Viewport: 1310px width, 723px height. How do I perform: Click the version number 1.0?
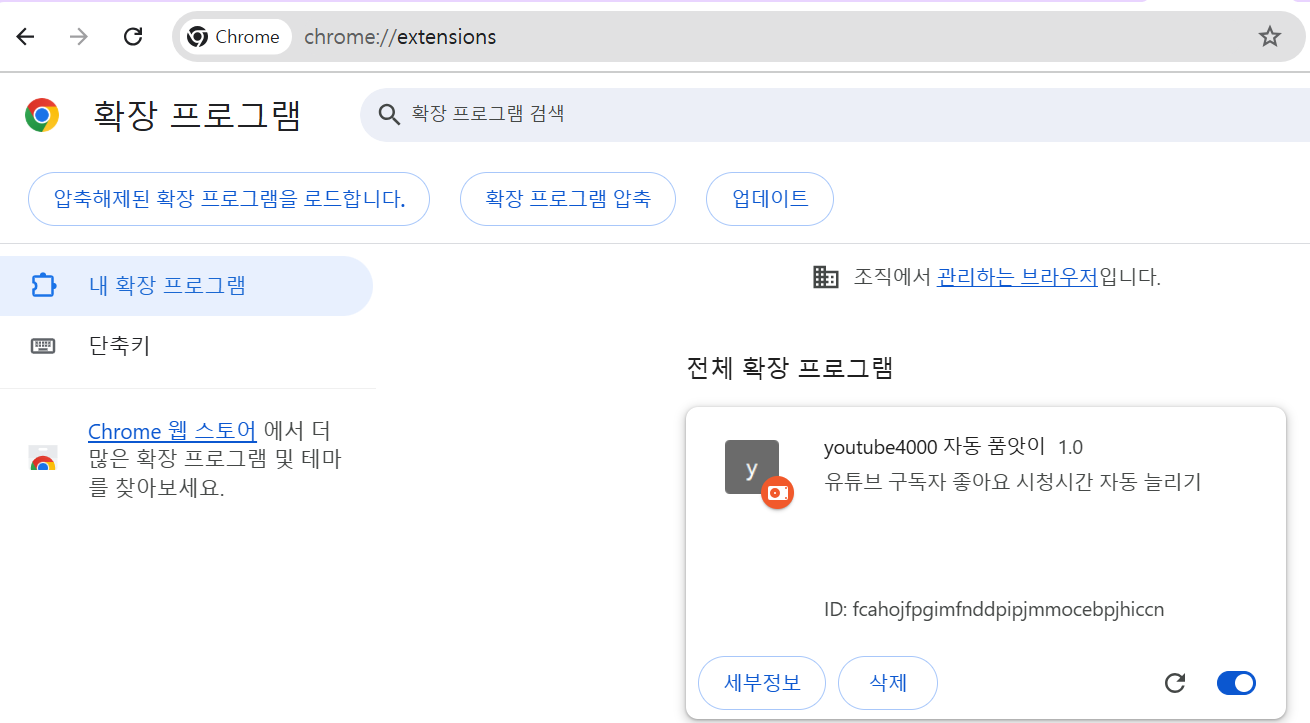click(1070, 447)
